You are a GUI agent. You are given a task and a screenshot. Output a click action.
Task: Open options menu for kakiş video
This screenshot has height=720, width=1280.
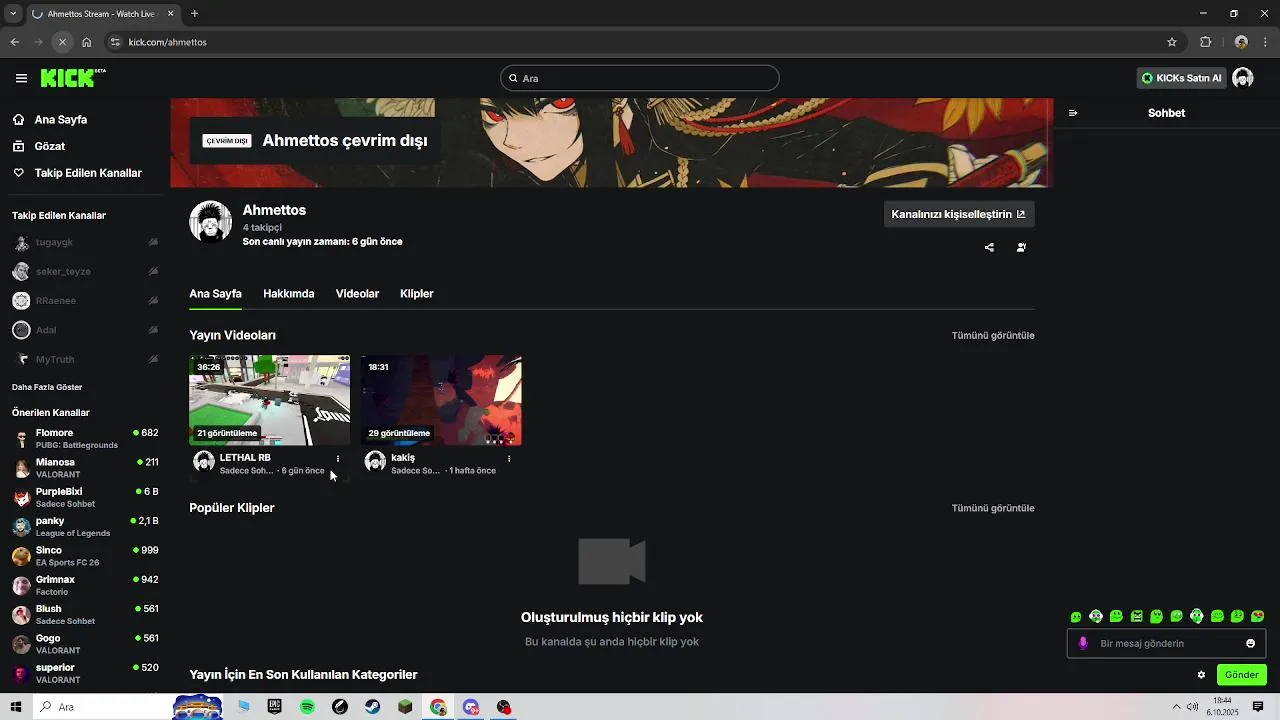coord(509,459)
